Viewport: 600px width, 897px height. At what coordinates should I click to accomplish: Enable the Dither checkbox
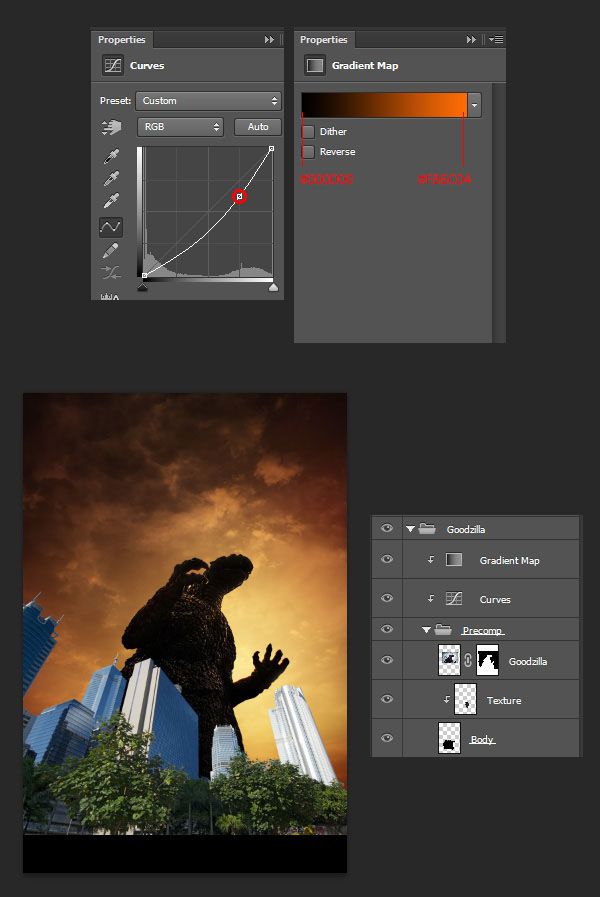click(x=308, y=132)
